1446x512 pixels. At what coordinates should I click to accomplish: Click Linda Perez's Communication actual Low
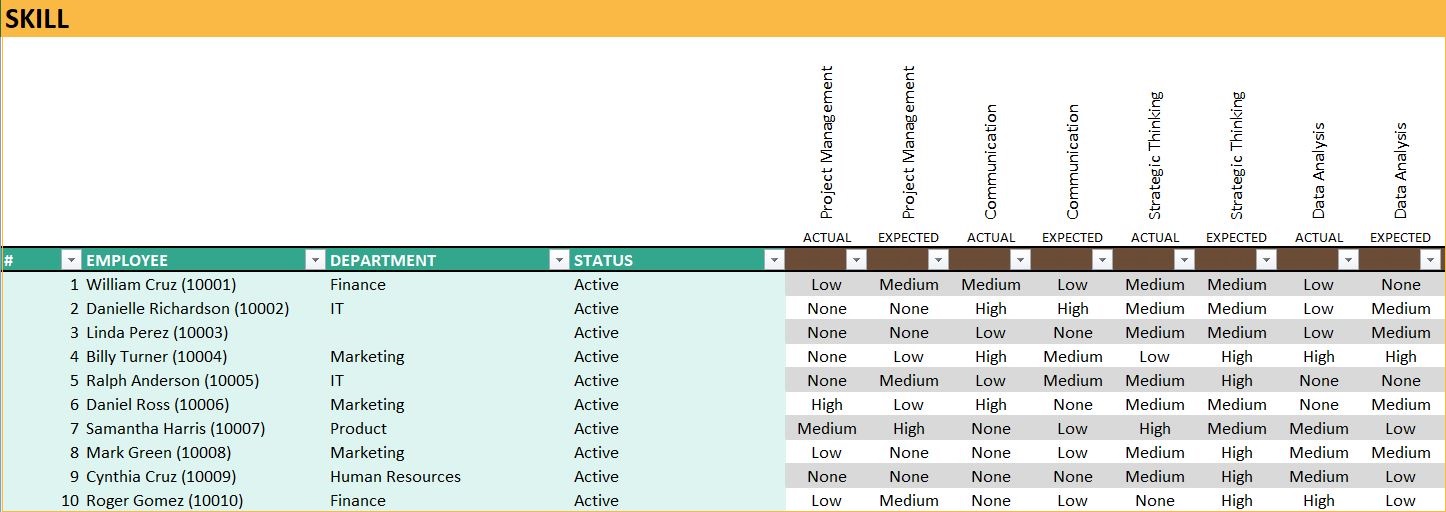[991, 332]
